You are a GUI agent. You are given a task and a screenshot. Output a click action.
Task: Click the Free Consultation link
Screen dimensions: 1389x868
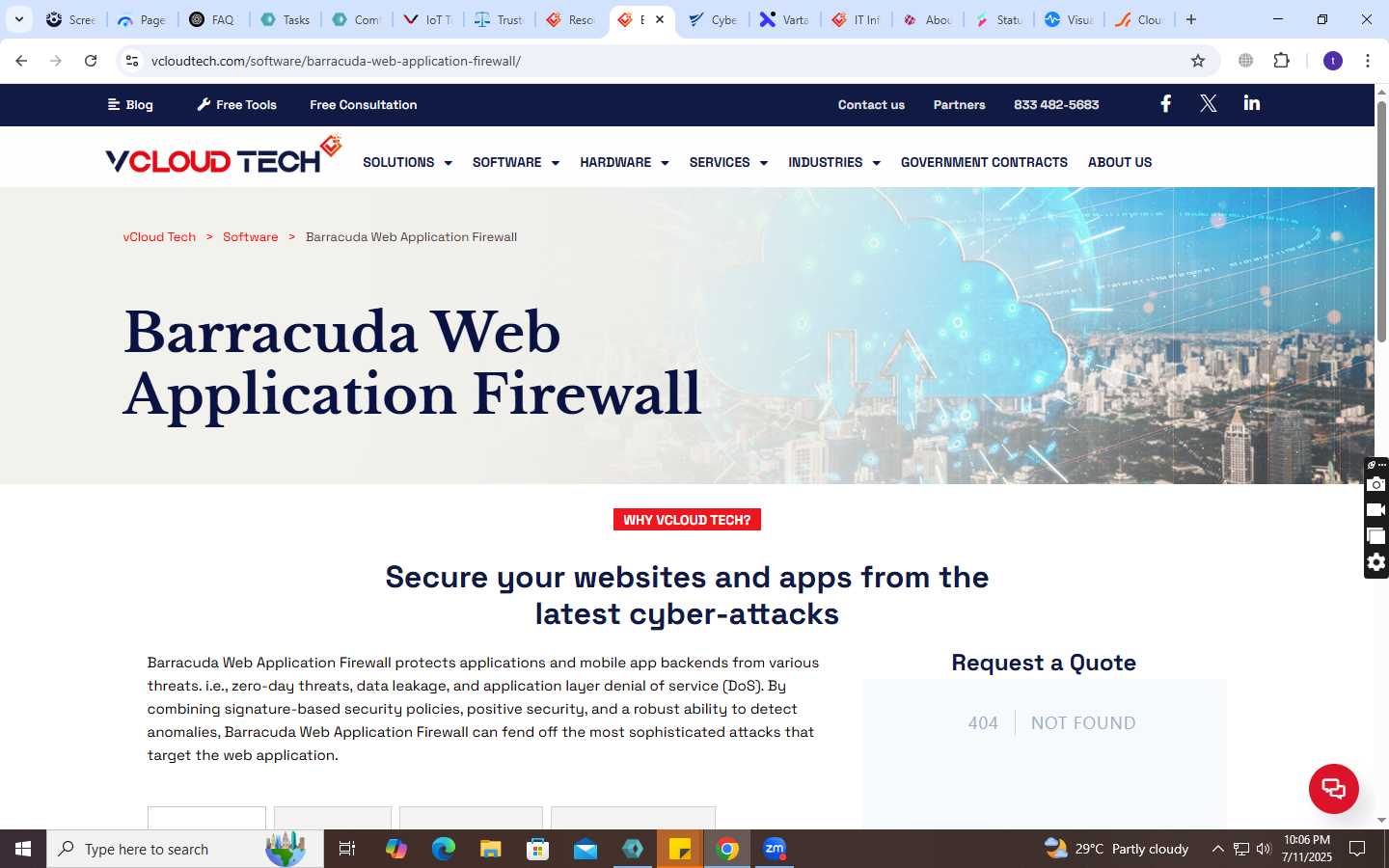tap(364, 105)
